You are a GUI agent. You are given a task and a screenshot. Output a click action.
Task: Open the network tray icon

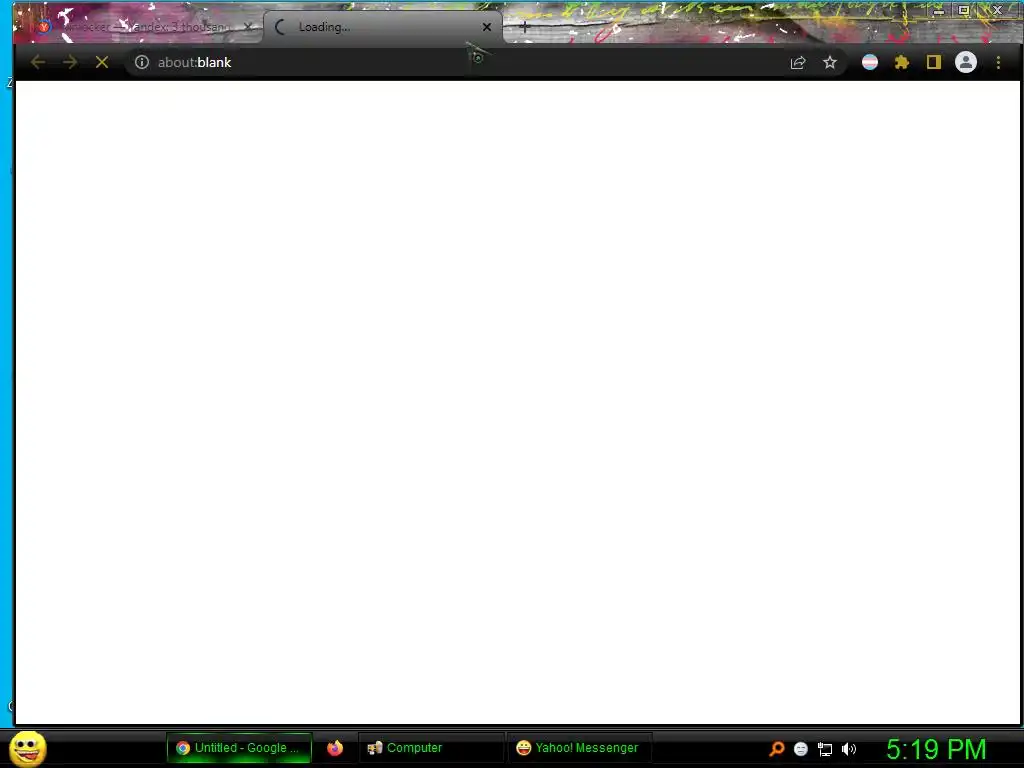(825, 749)
